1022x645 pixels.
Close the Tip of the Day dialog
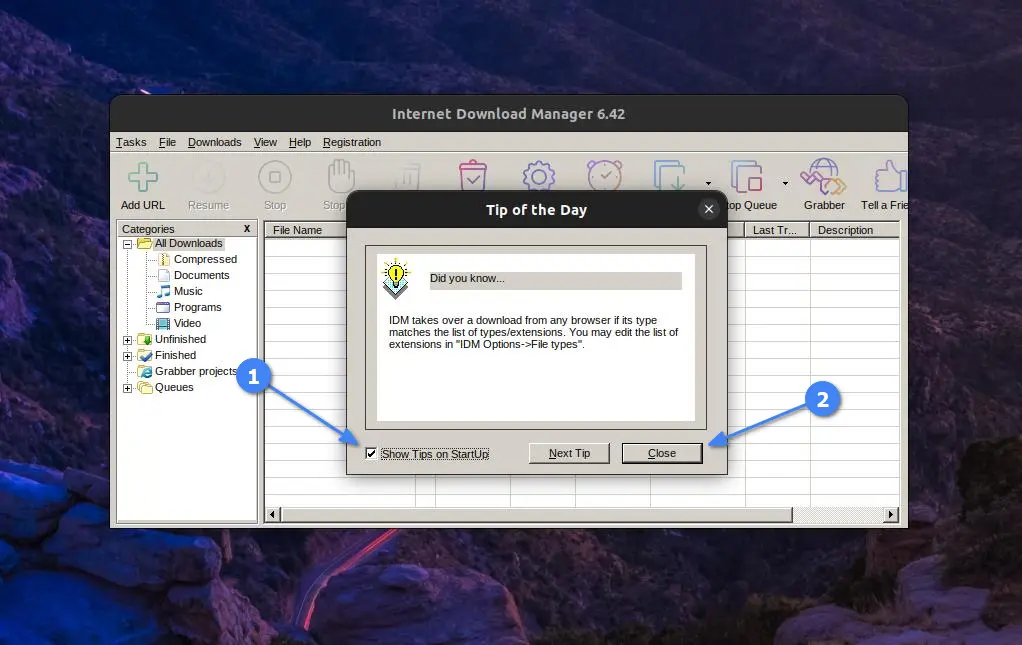pos(662,453)
